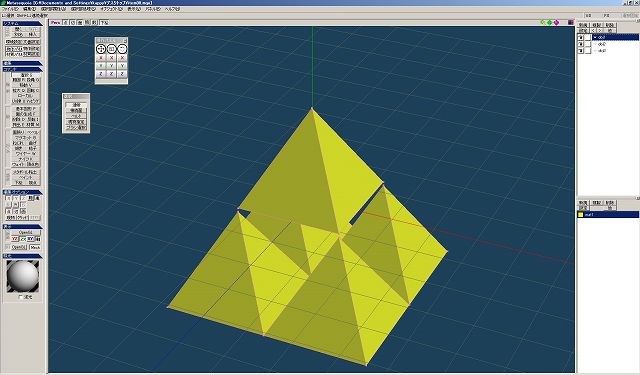Screen dimensions: 640x375
Task: Open the 他 menu in object panel
Action: [x=610, y=31]
